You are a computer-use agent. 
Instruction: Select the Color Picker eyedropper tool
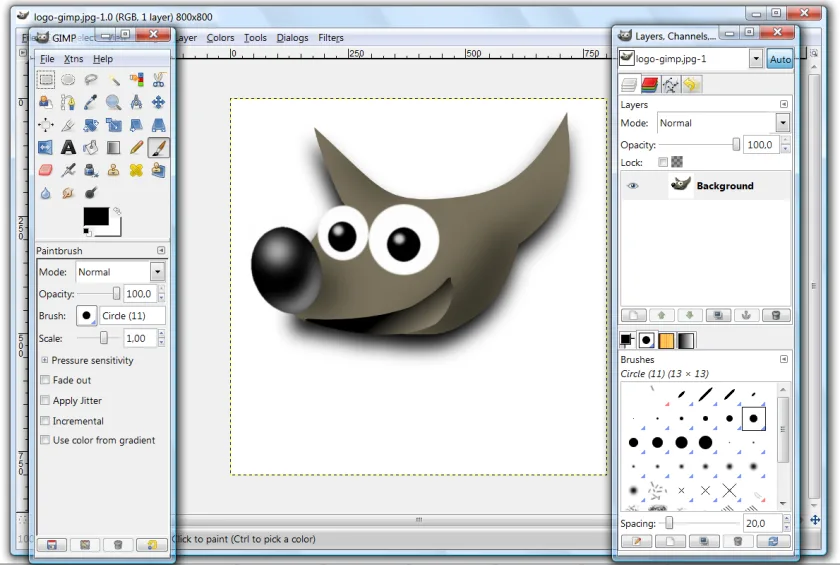click(91, 102)
